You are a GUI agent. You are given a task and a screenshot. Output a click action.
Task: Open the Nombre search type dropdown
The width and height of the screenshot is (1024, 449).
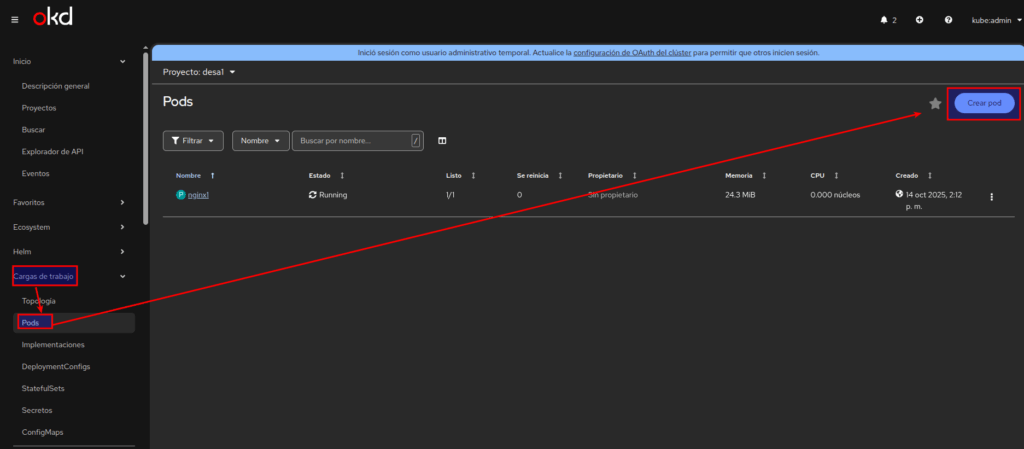[x=261, y=141]
